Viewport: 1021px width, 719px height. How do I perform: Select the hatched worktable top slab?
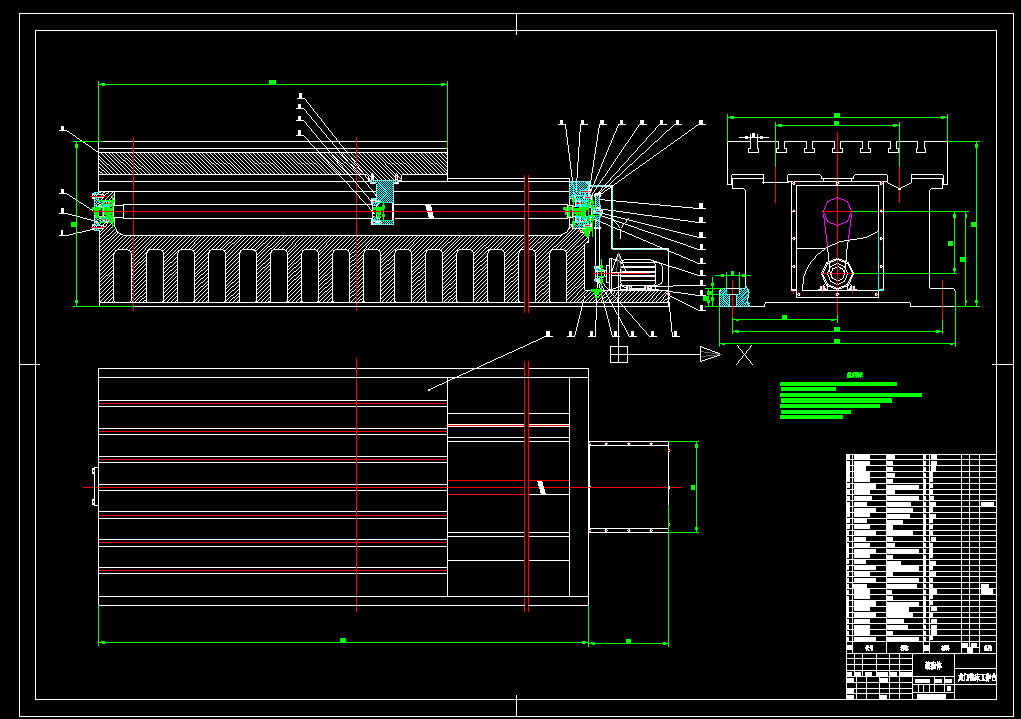[273, 162]
